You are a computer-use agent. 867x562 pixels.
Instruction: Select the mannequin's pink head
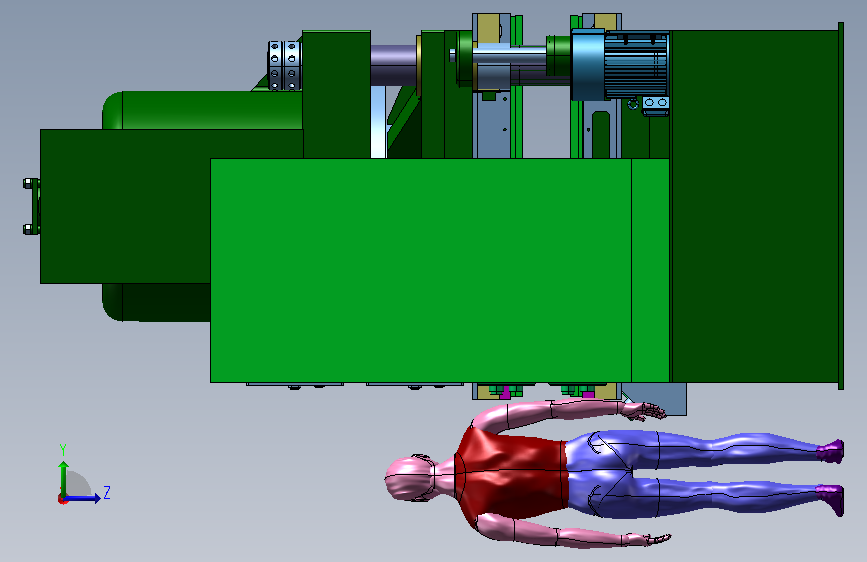coord(409,478)
